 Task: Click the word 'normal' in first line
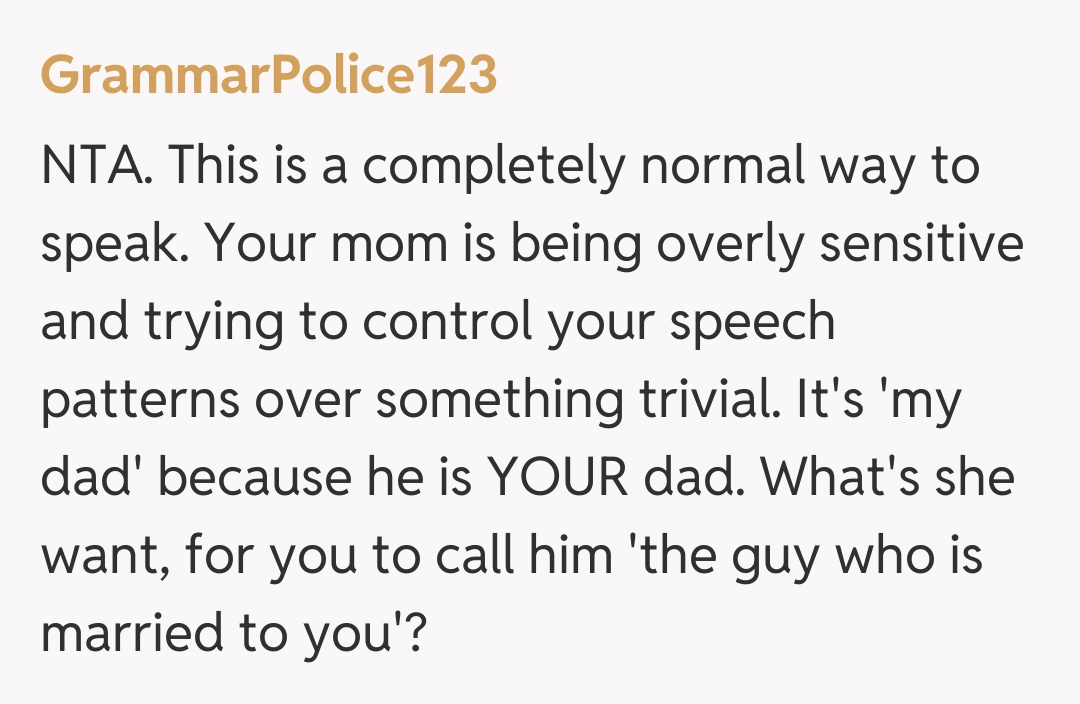pos(722,166)
